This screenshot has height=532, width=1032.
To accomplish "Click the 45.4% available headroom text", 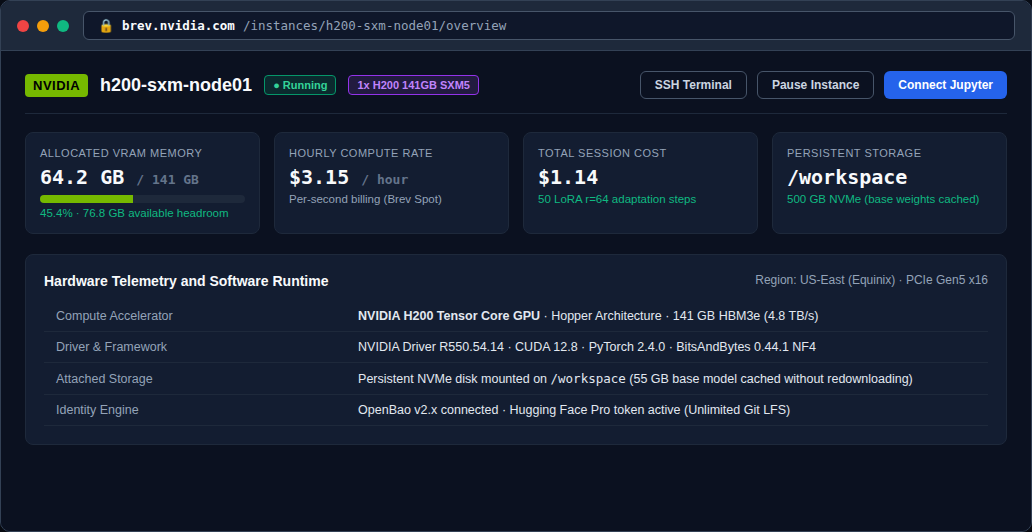I will (x=134, y=213).
